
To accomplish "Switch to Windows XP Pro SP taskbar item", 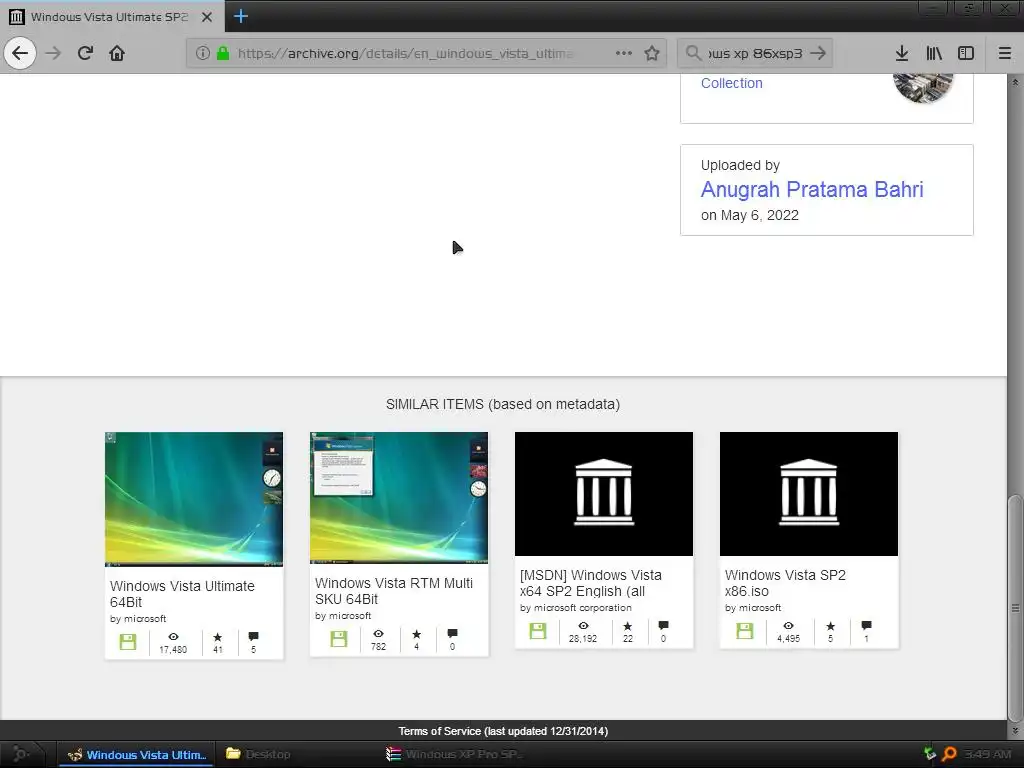I will 455,754.
